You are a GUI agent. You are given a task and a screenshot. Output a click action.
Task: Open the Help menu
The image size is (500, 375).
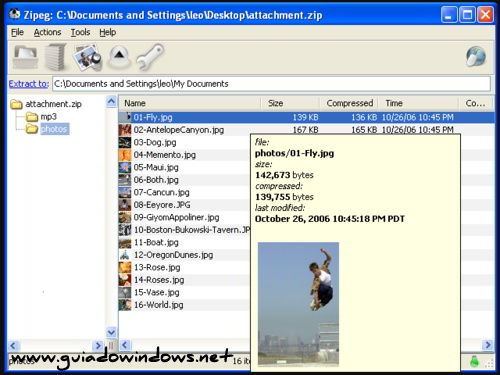108,32
